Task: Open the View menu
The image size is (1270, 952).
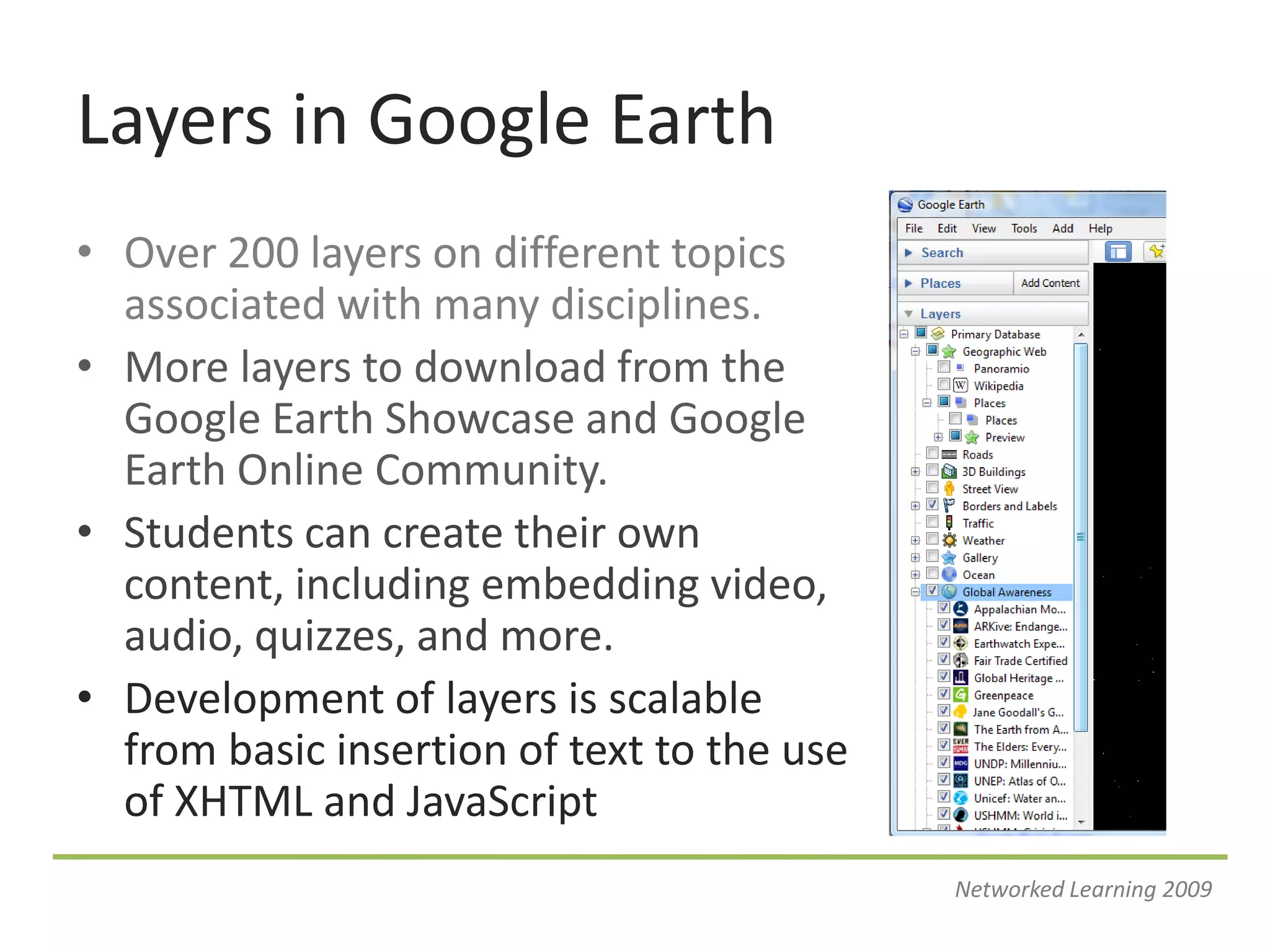Action: 984,229
